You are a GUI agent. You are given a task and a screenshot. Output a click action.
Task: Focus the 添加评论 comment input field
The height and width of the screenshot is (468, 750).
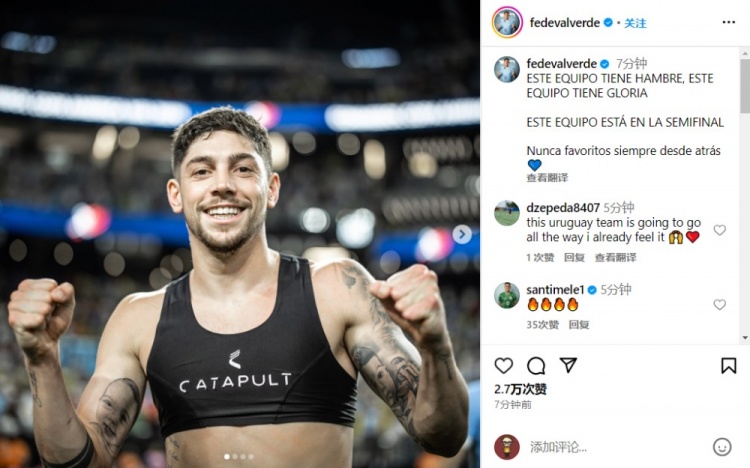point(617,447)
